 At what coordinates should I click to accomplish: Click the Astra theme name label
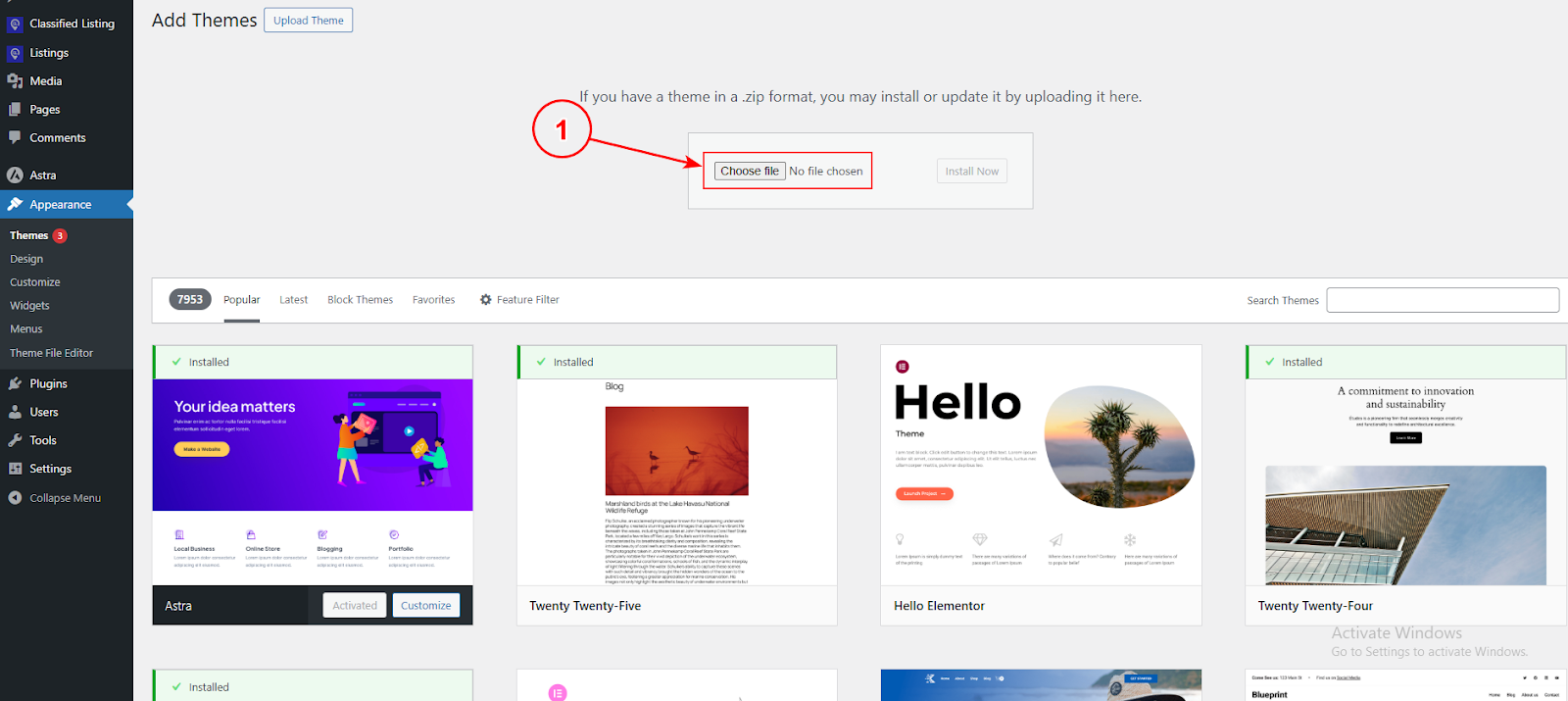pyautogui.click(x=178, y=607)
